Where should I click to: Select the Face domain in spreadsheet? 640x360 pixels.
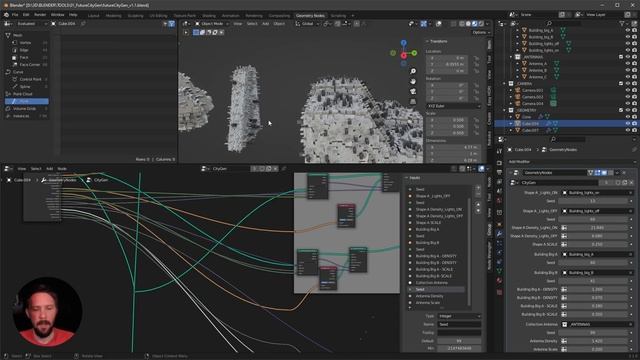(24, 57)
